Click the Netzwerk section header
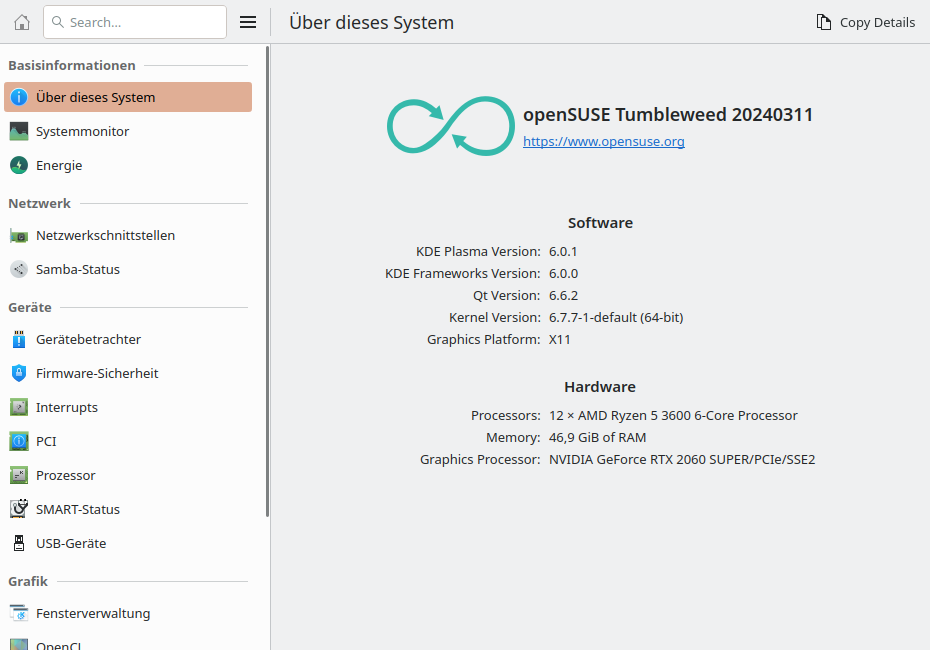This screenshot has width=930, height=650. click(40, 203)
